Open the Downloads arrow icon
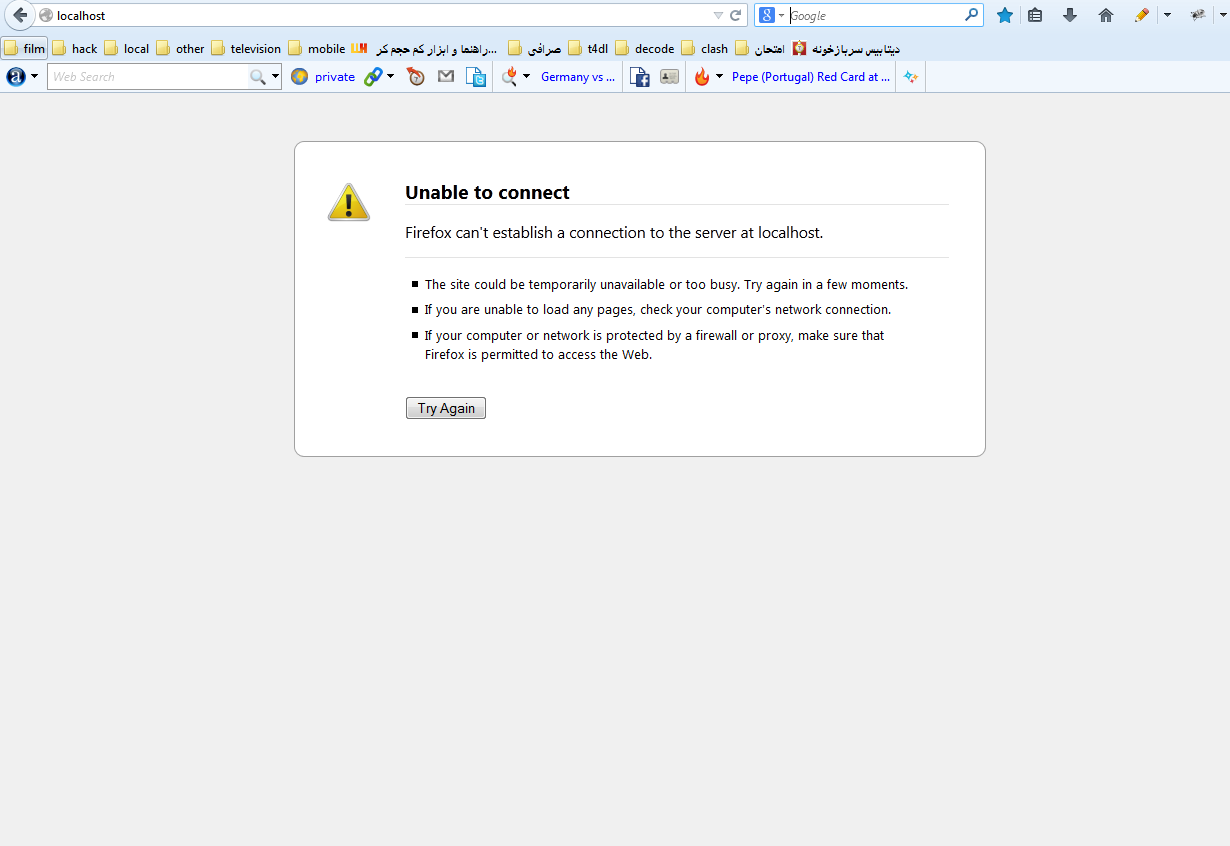 [x=1070, y=15]
